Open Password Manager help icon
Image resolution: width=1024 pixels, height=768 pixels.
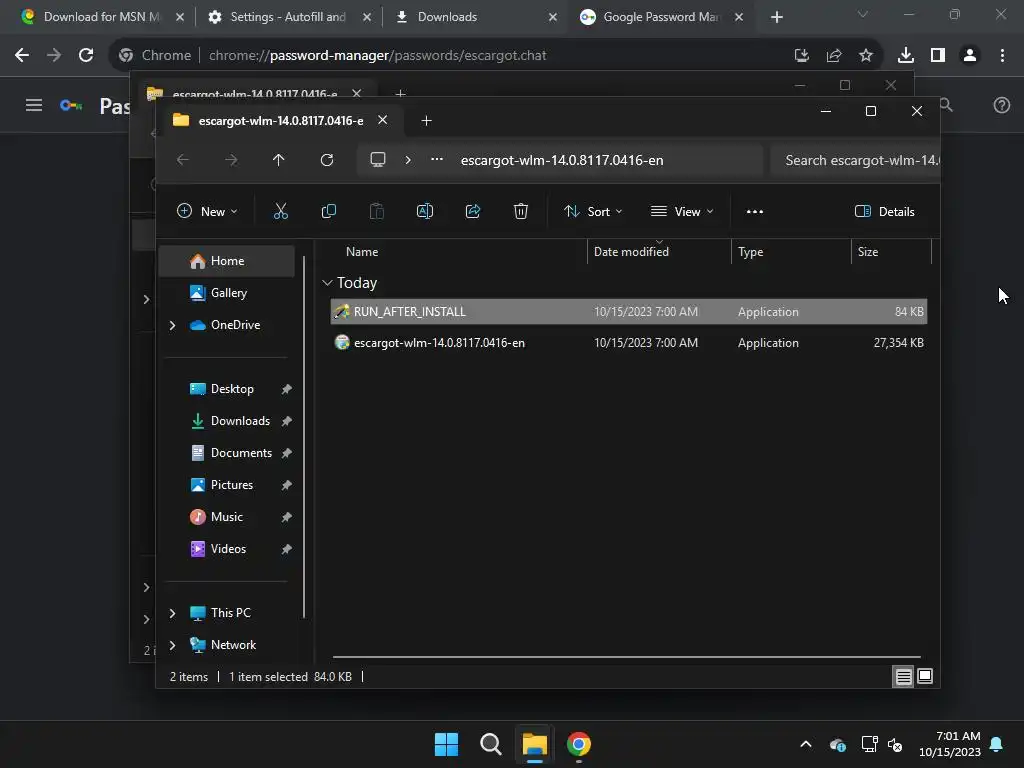click(1001, 105)
